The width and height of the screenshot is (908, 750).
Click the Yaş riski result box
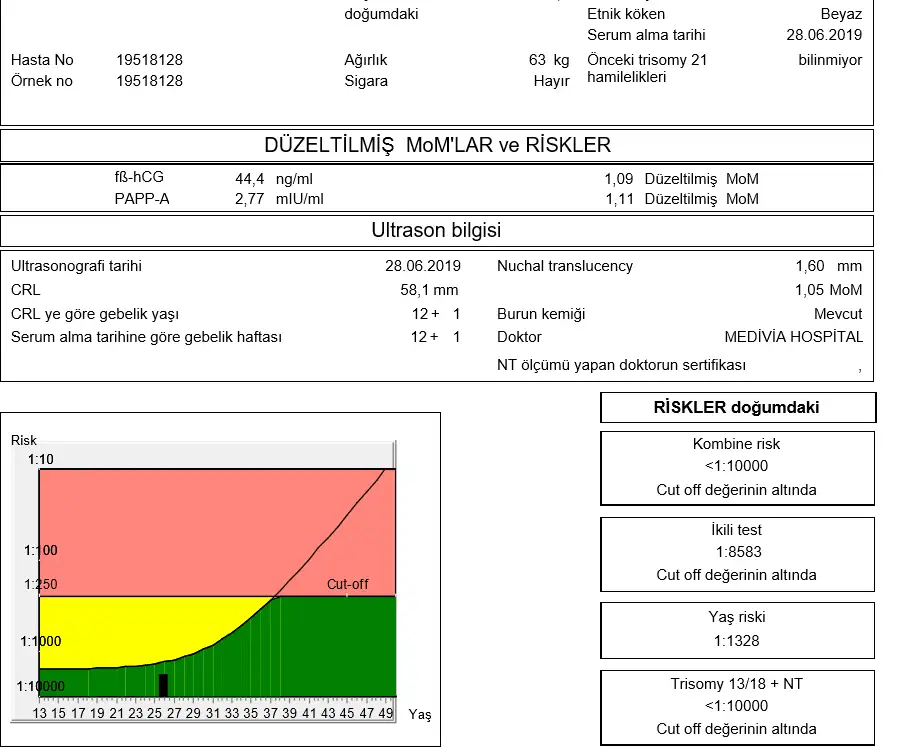click(x=737, y=629)
